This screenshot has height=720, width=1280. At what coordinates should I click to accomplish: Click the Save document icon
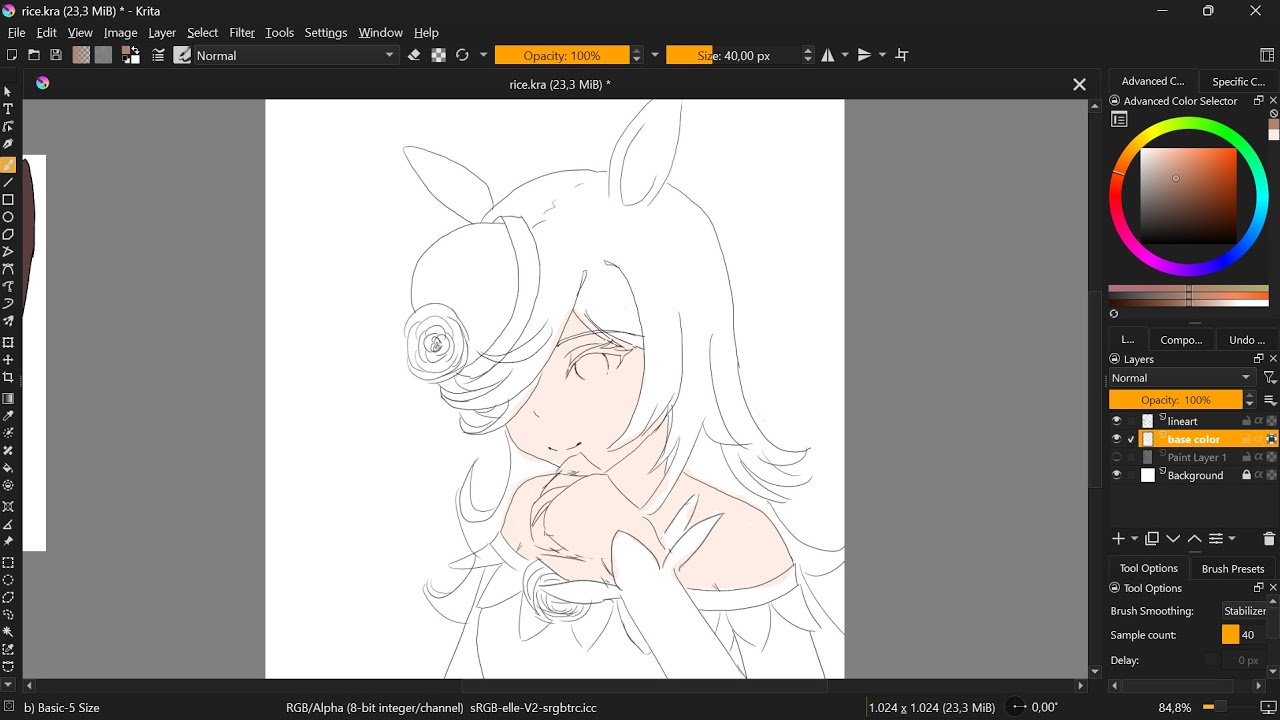tap(56, 56)
